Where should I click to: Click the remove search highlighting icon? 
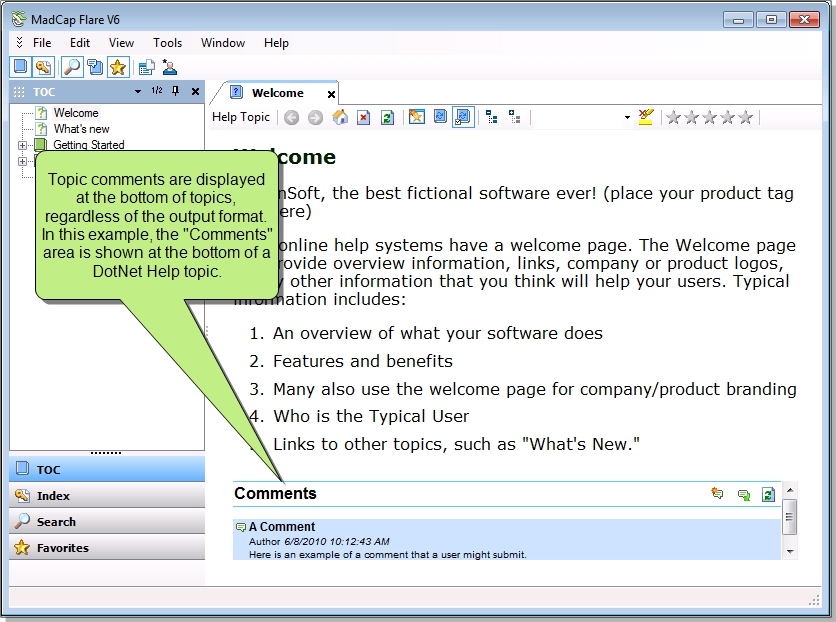(645, 117)
